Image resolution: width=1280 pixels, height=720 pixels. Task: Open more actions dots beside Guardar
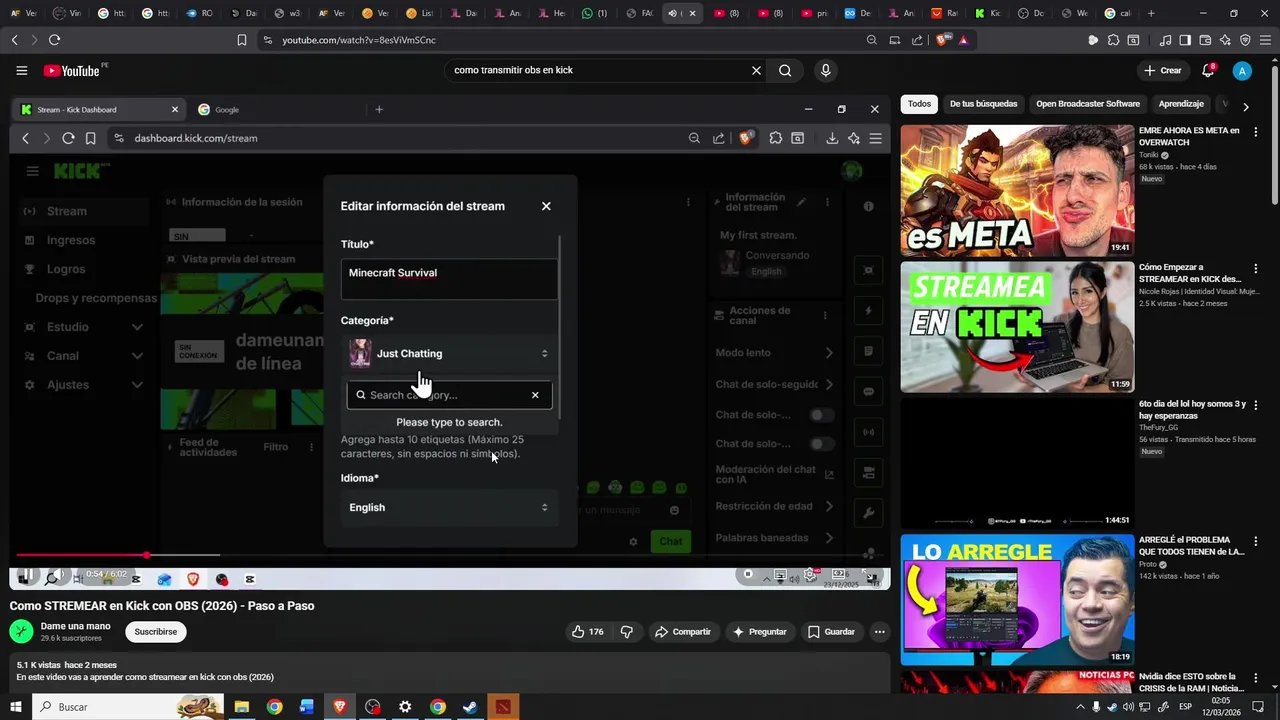[x=879, y=632]
